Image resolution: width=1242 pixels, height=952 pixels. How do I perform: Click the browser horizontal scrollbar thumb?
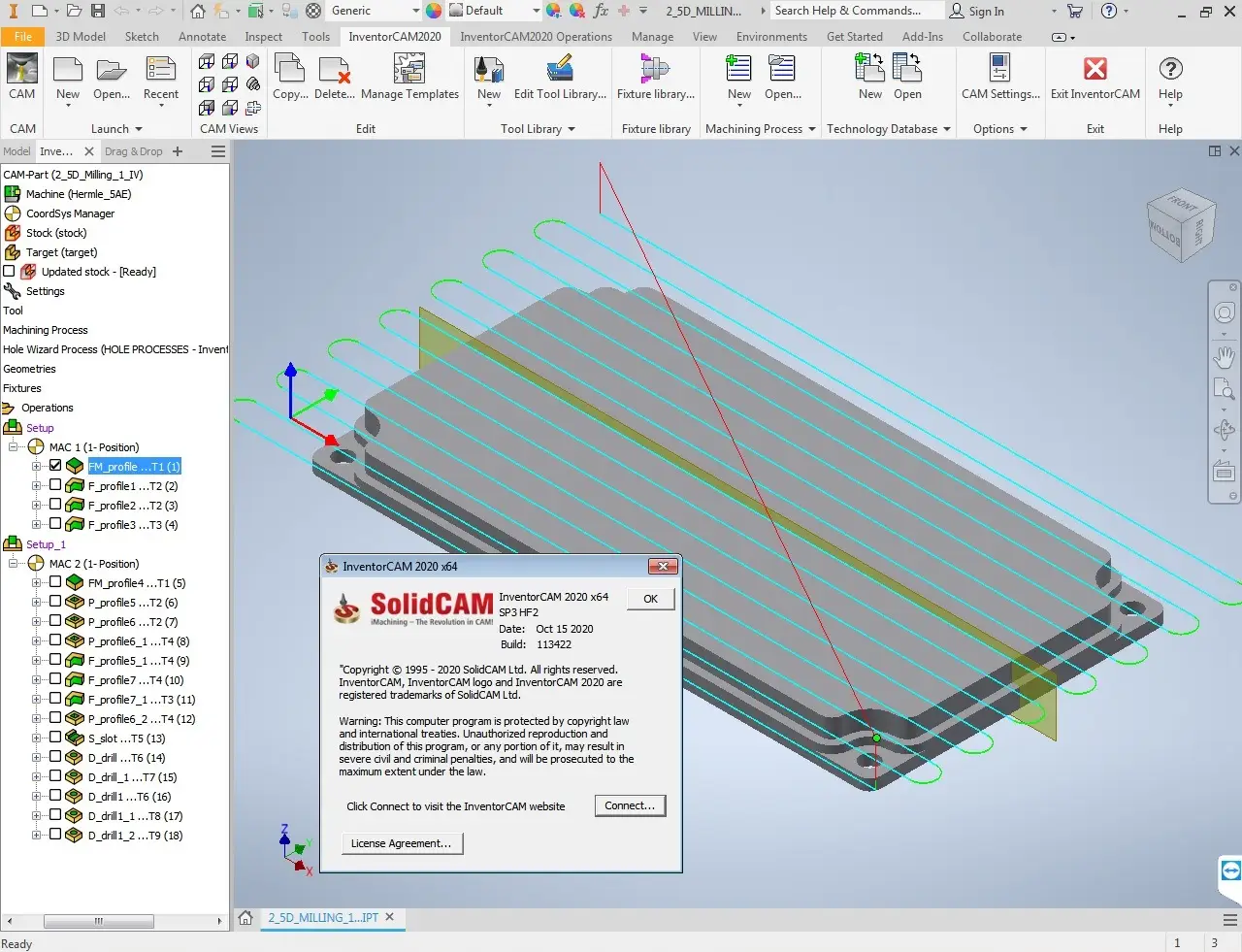[98, 921]
